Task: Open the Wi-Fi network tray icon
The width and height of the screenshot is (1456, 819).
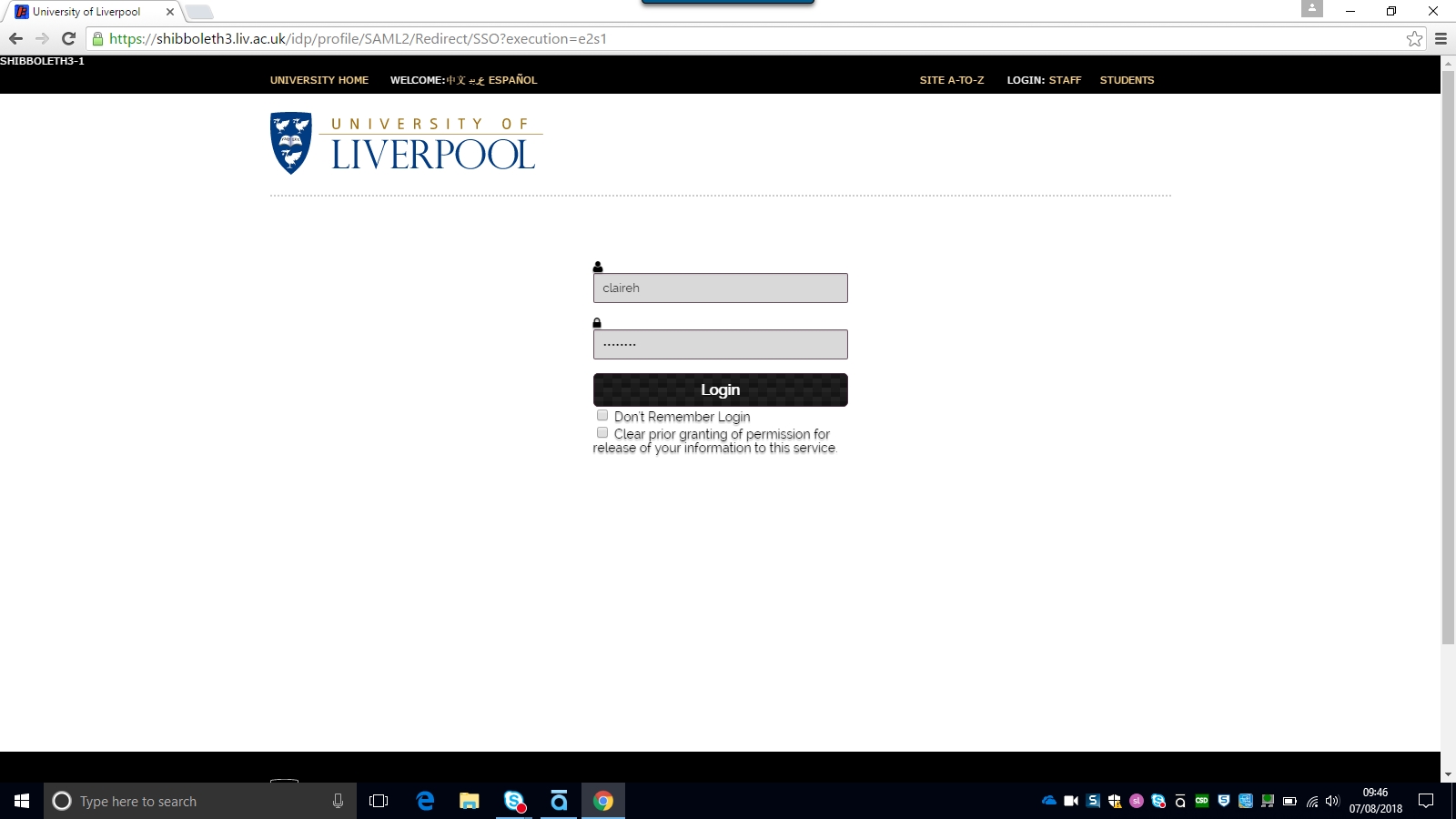Action: tap(1311, 801)
